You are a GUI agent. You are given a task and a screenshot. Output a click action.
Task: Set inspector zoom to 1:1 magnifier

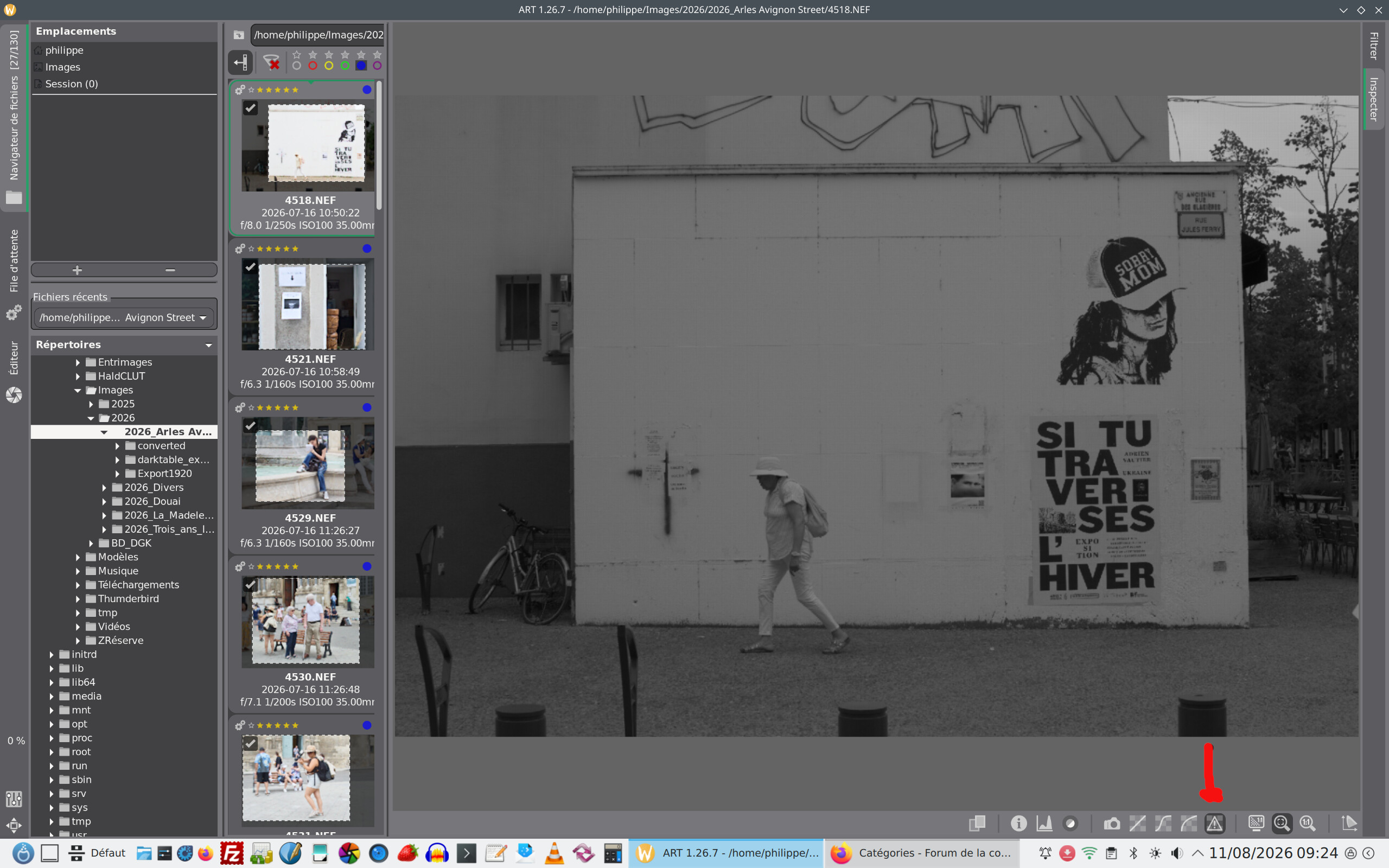coord(1308,823)
